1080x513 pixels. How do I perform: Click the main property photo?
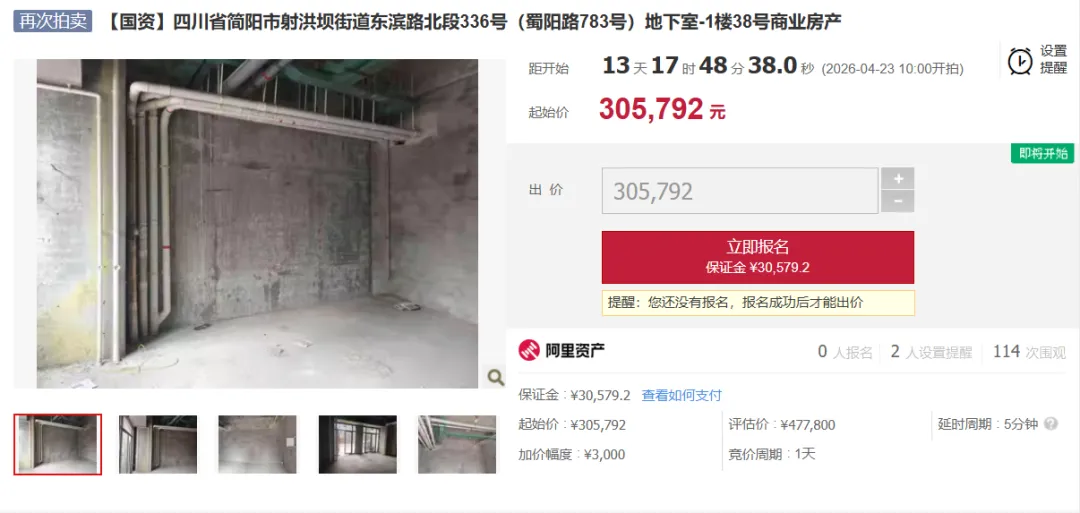pyautogui.click(x=257, y=224)
